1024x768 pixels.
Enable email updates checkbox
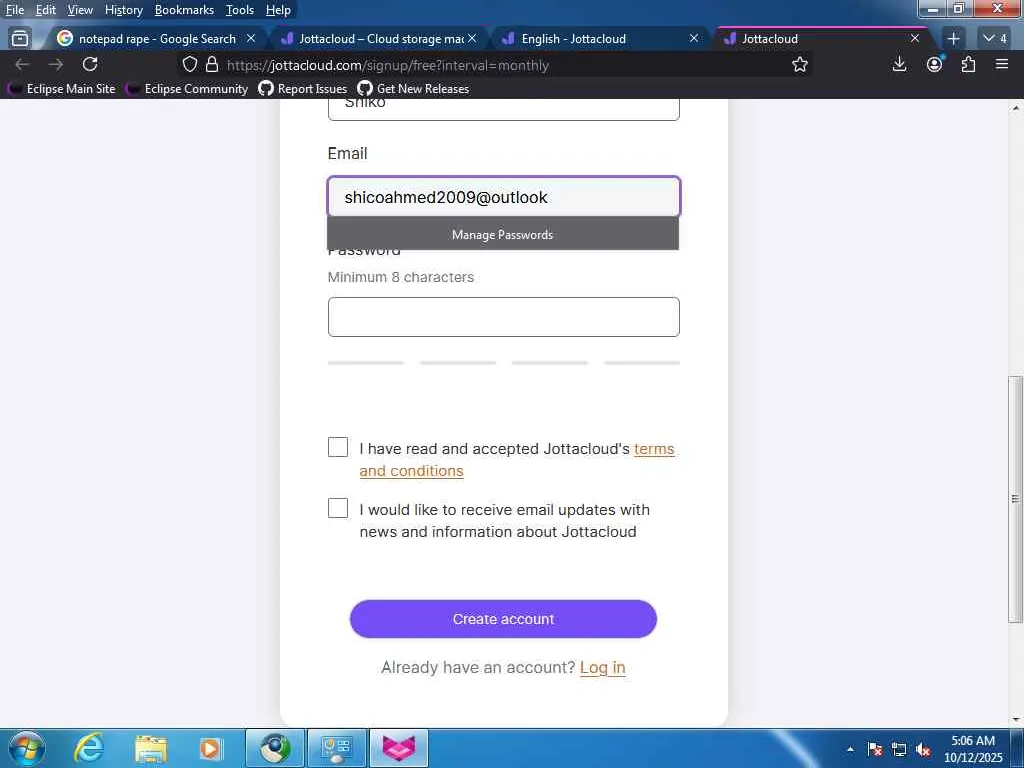338,508
